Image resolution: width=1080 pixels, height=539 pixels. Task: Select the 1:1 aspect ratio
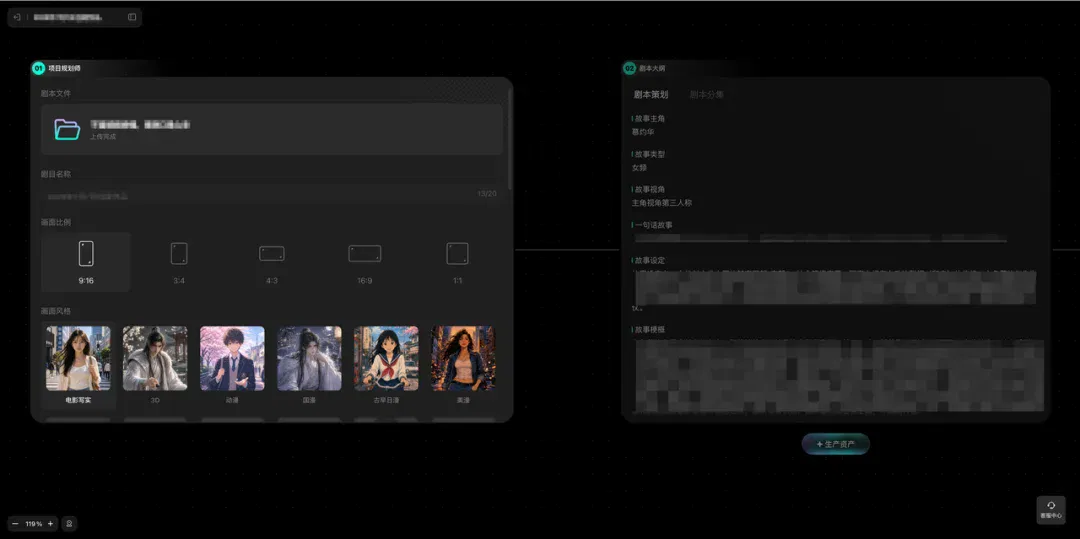tap(457, 262)
